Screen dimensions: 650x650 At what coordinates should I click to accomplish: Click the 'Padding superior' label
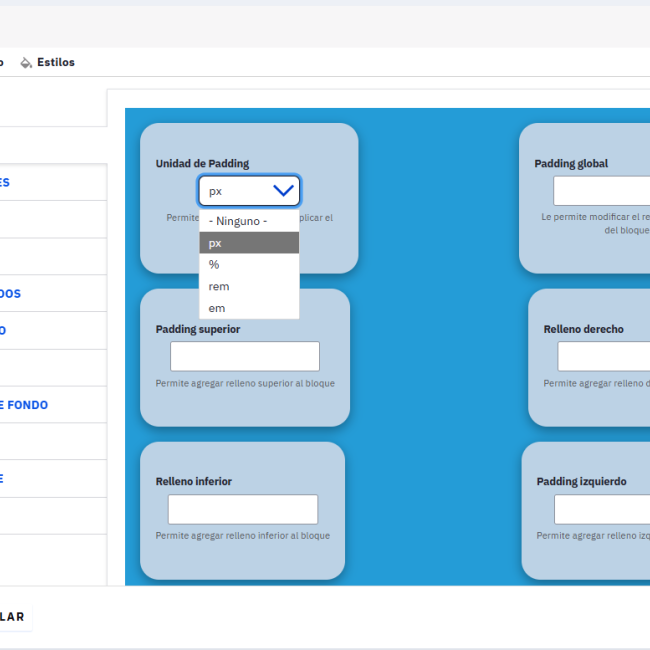point(198,329)
